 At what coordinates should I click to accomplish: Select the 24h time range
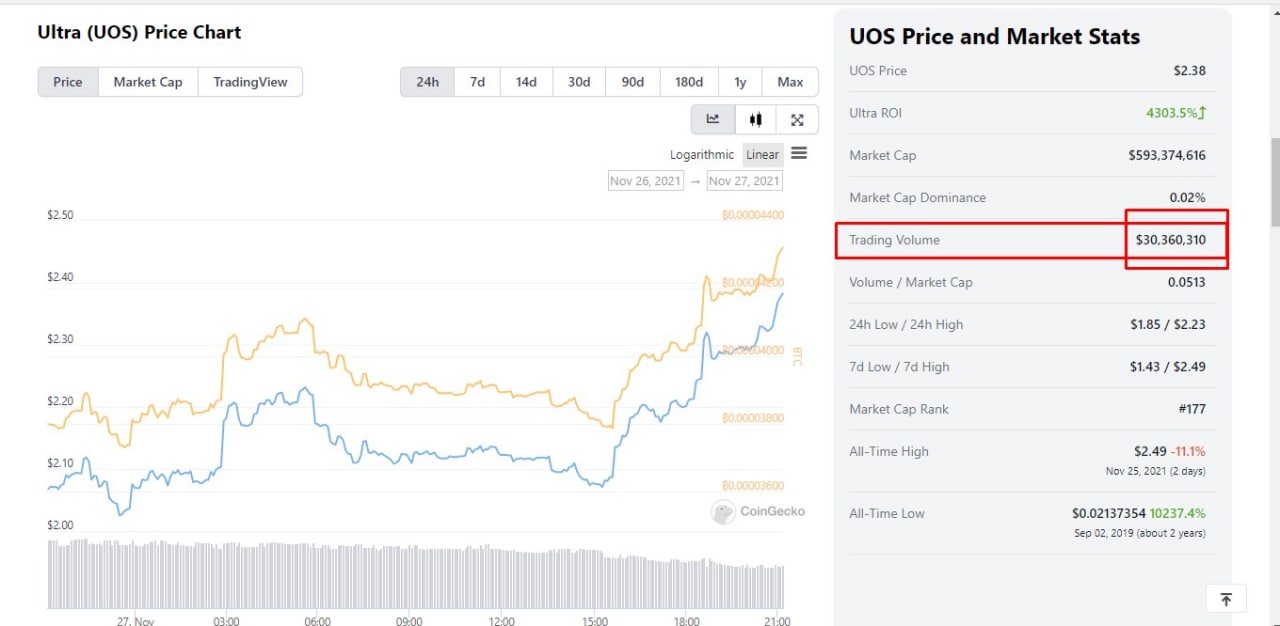[x=427, y=82]
